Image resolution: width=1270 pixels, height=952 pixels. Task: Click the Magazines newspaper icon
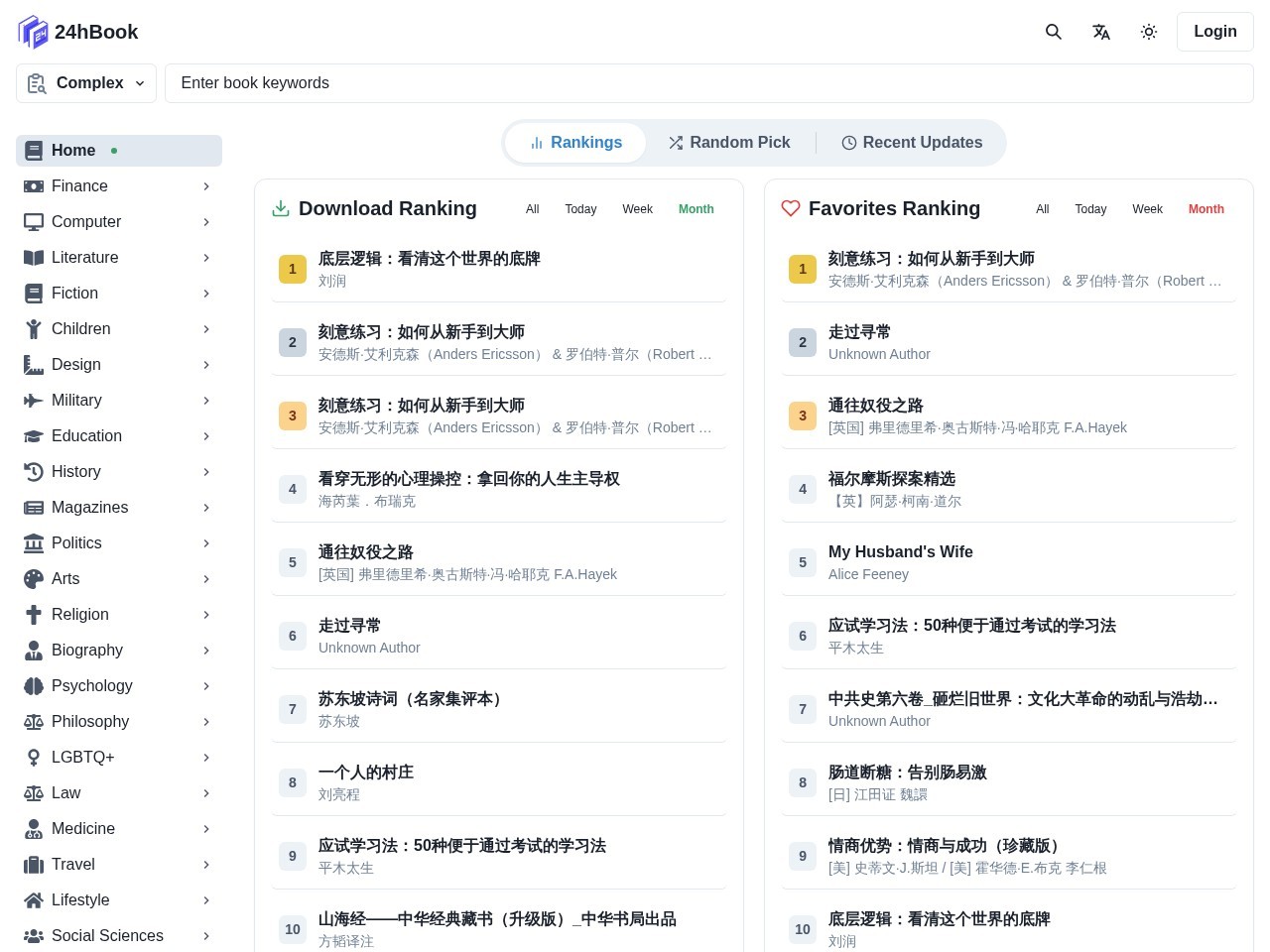tap(34, 508)
